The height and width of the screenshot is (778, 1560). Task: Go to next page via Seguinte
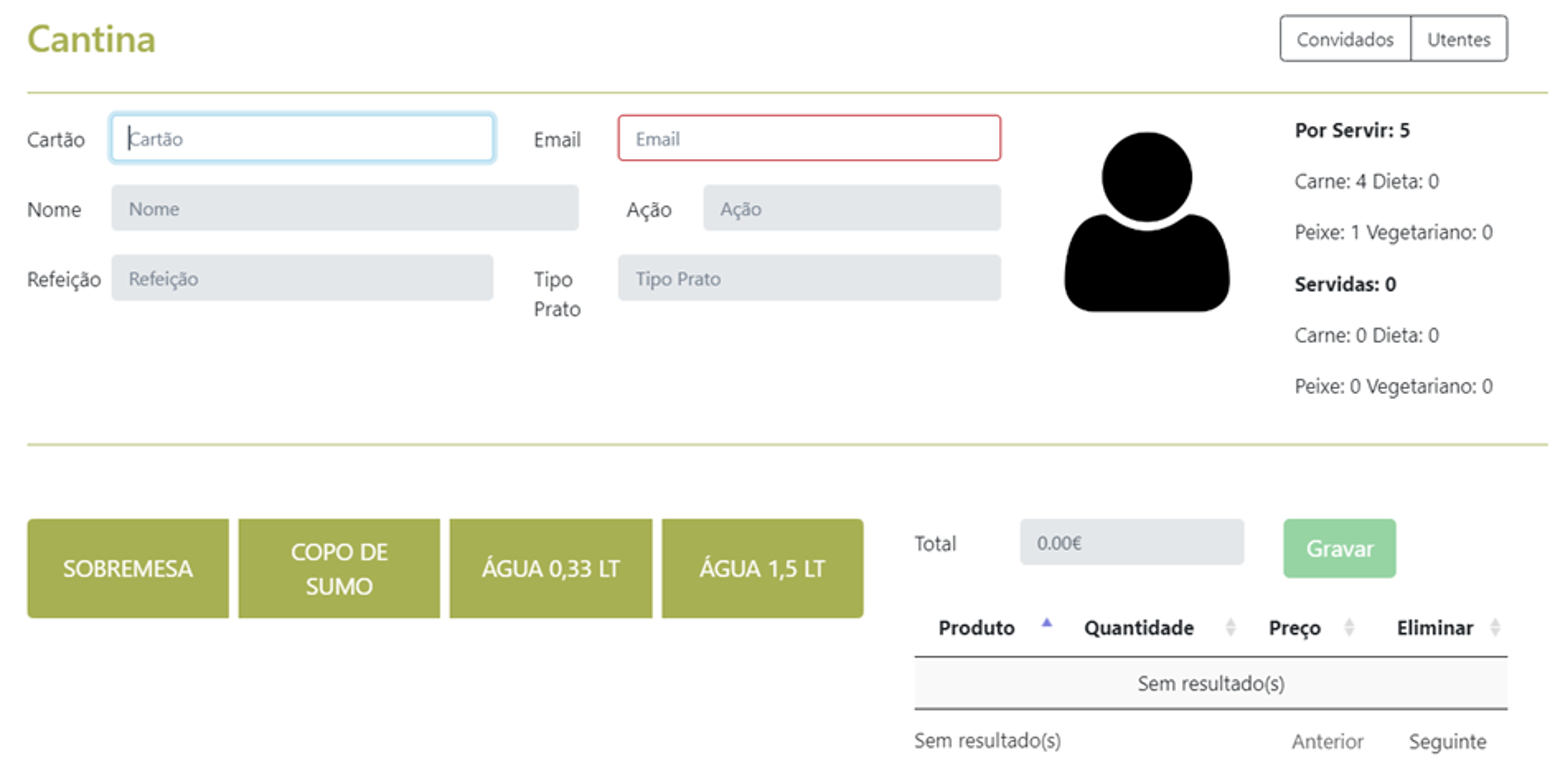click(1446, 741)
